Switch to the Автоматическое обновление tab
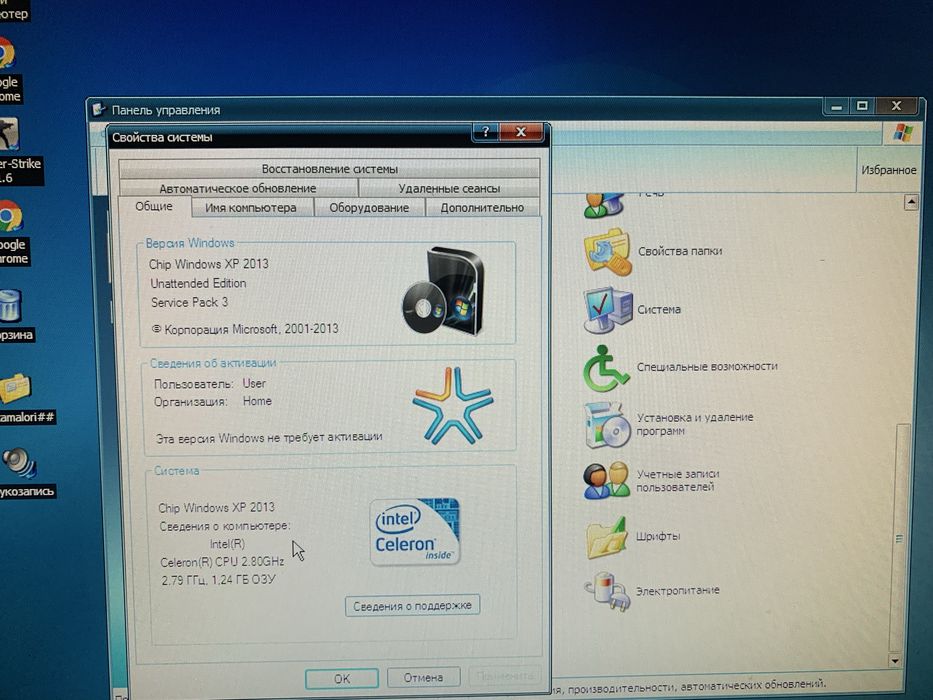The height and width of the screenshot is (700, 933). [x=238, y=188]
